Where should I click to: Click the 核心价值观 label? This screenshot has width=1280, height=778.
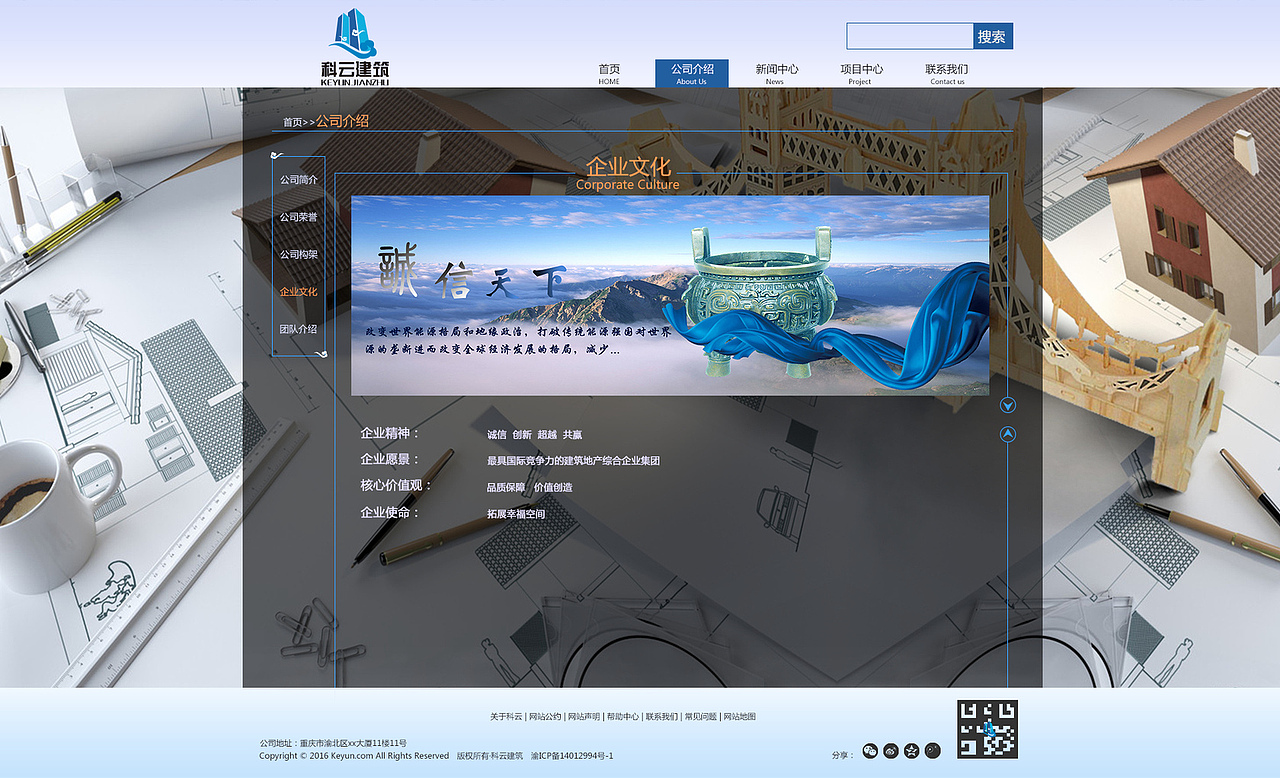tap(396, 485)
